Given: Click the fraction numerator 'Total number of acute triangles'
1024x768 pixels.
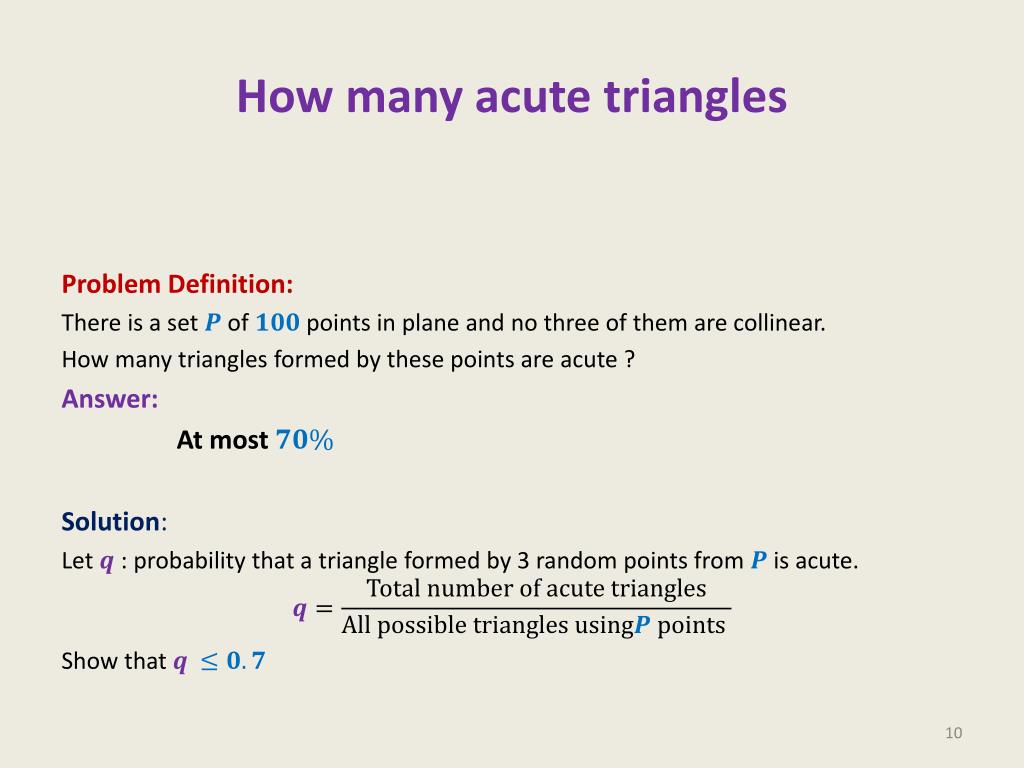Looking at the screenshot, I should [536, 588].
